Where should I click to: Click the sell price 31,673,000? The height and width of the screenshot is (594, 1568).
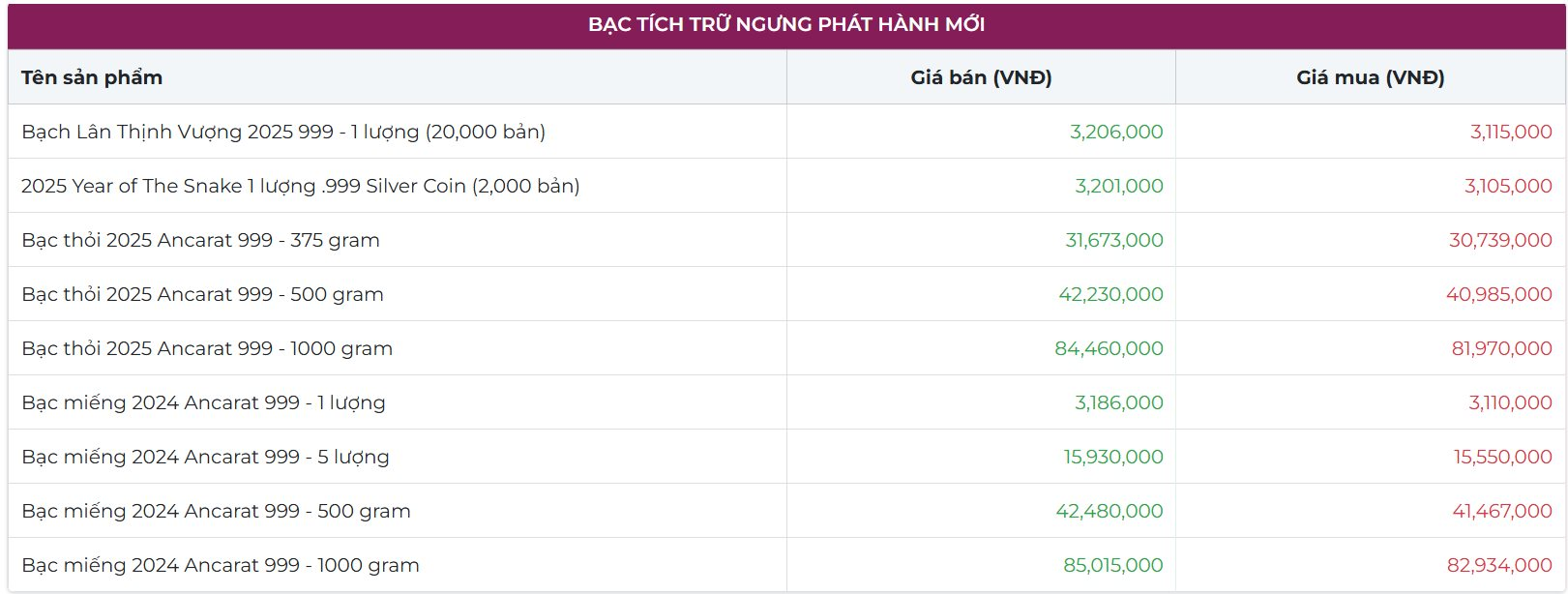click(x=1113, y=240)
